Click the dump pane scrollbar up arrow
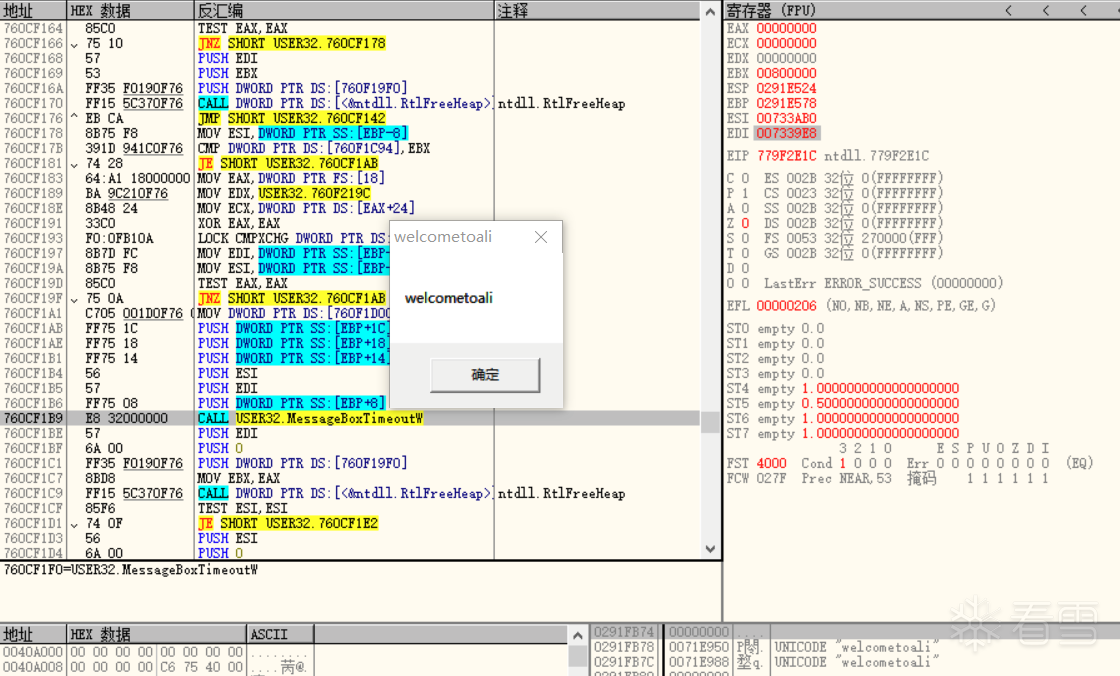This screenshot has width=1120, height=676. 578,635
